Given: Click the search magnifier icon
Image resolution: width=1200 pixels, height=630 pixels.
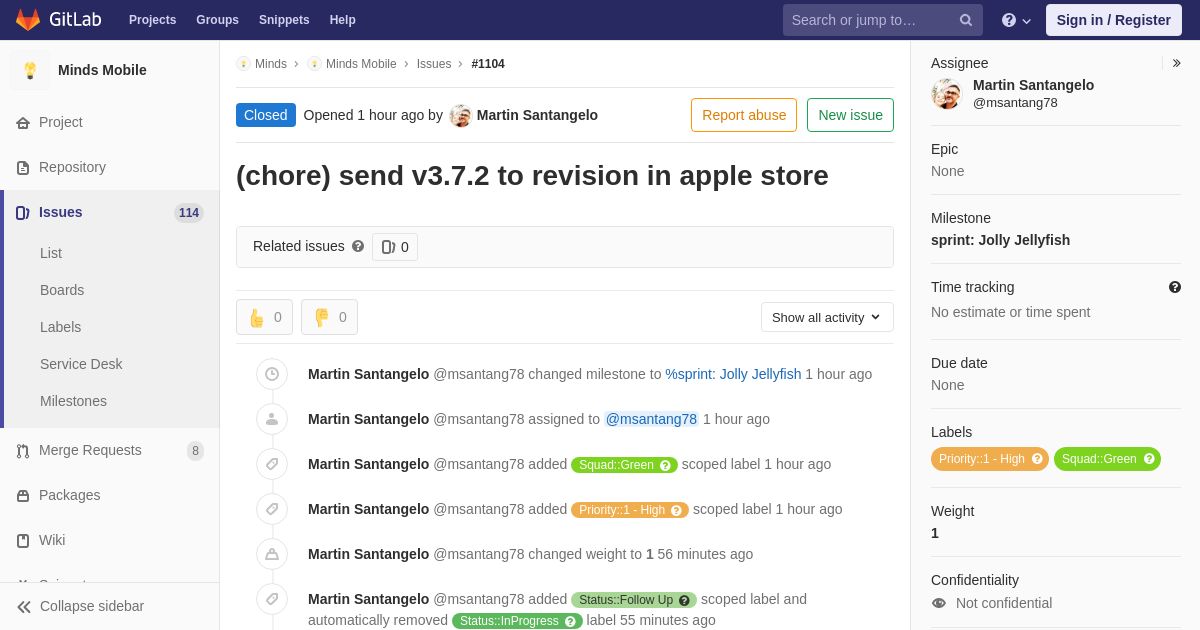Looking at the screenshot, I should [x=966, y=20].
